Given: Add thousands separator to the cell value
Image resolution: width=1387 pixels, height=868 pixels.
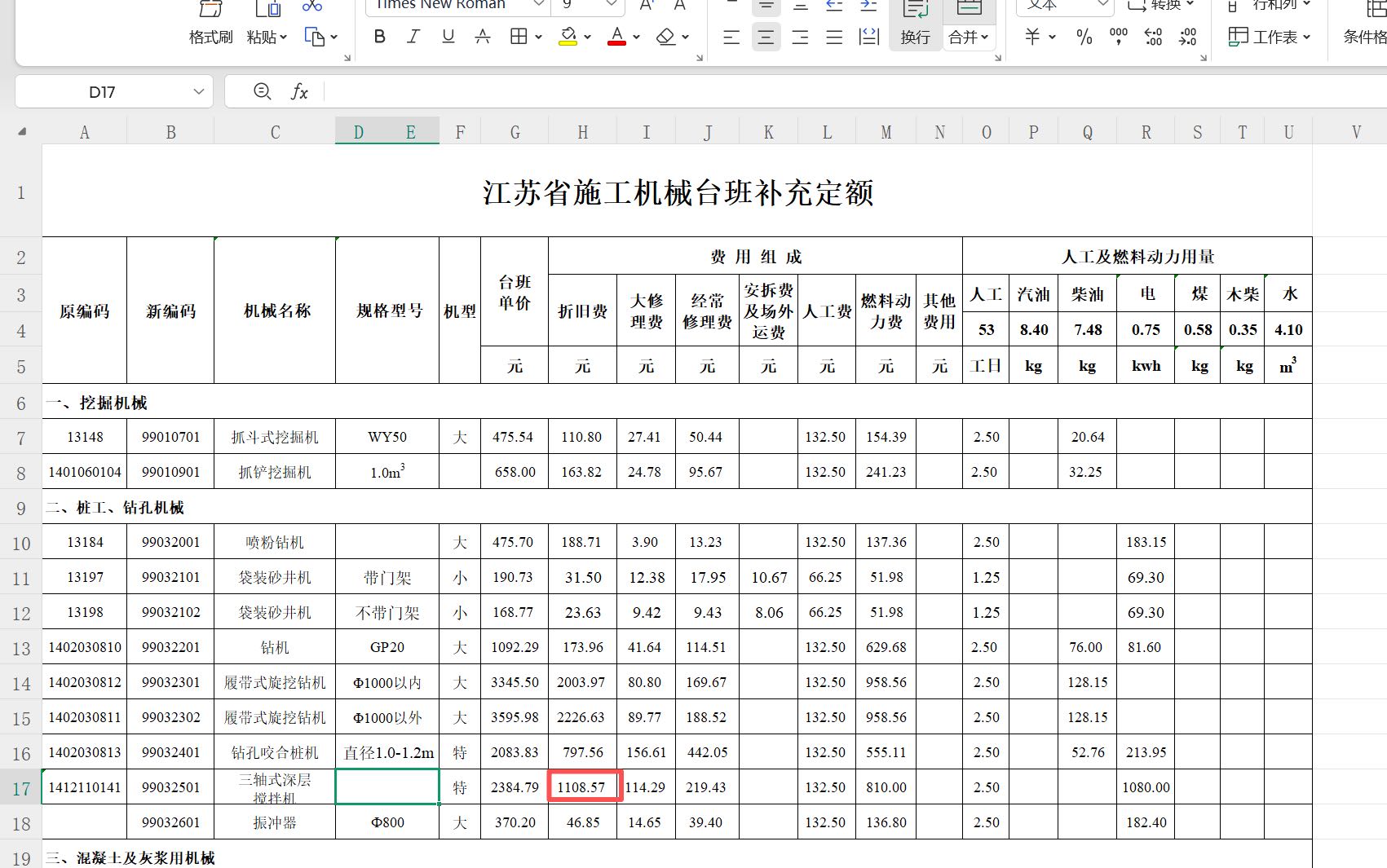Looking at the screenshot, I should (1118, 37).
